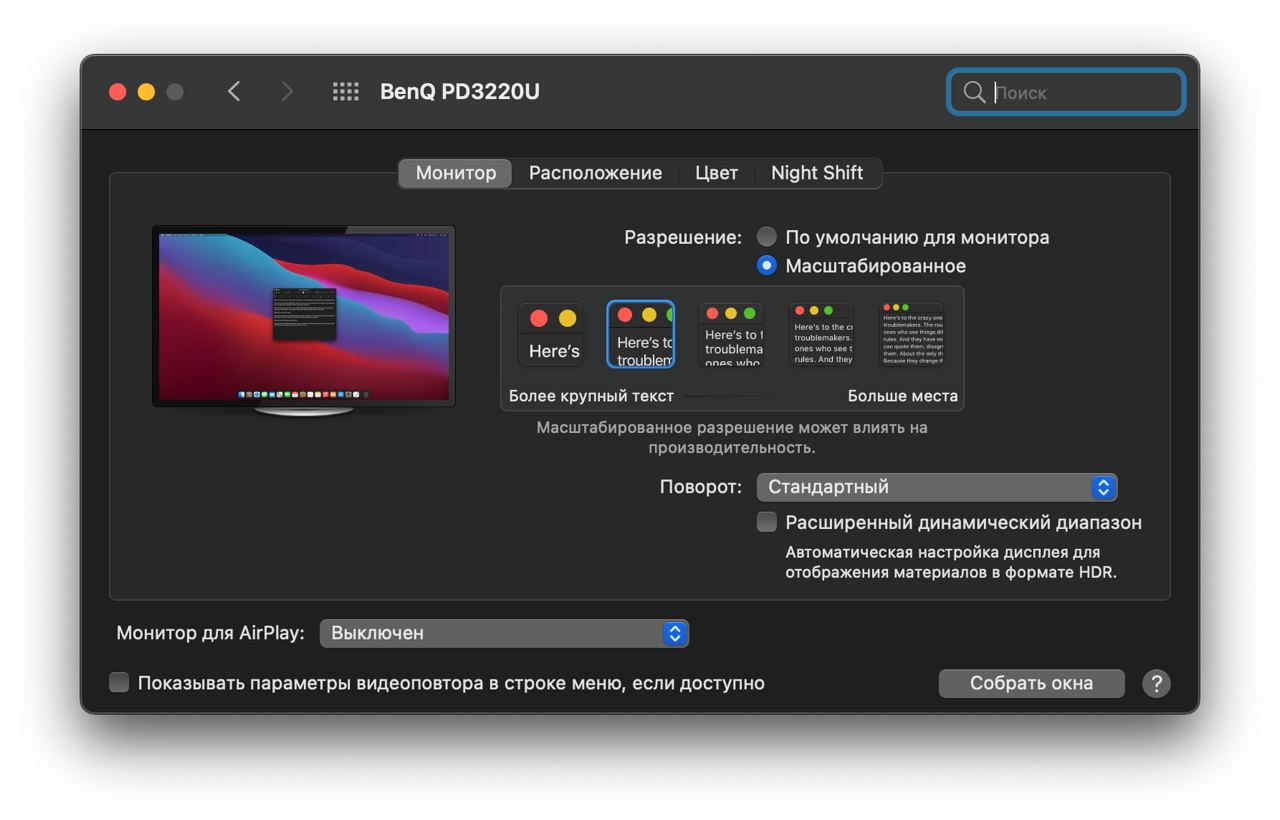Switch to the Night Shift tab
1280x820 pixels.
tap(817, 173)
